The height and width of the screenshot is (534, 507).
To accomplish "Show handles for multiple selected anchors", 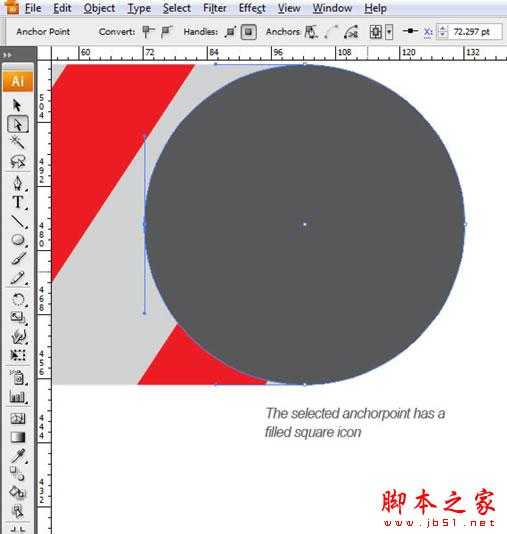I will point(231,32).
